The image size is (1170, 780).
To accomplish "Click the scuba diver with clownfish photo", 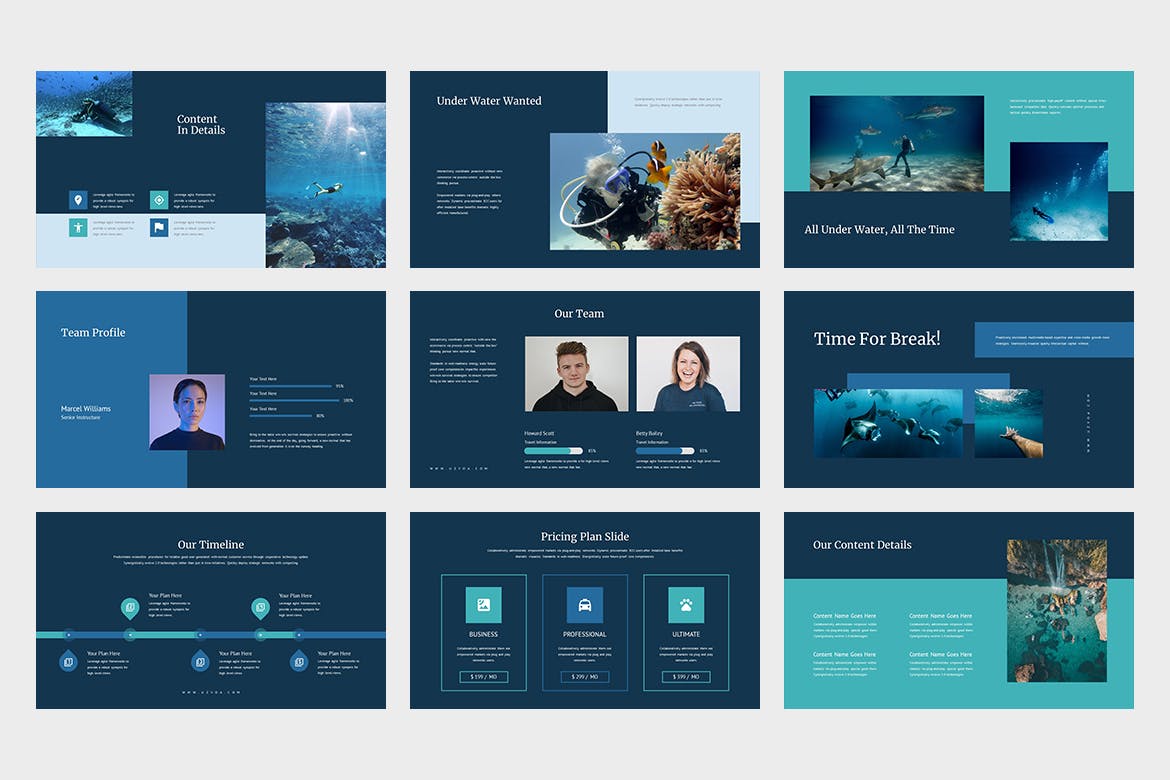I will 645,191.
